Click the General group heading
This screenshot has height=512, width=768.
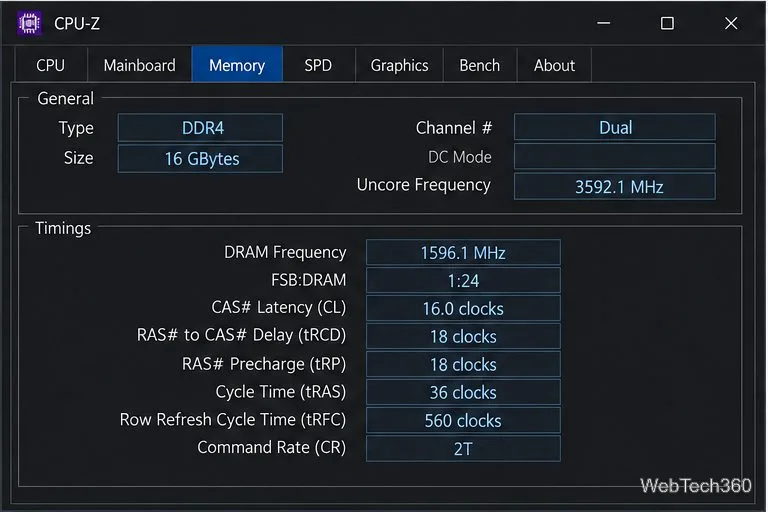(65, 98)
